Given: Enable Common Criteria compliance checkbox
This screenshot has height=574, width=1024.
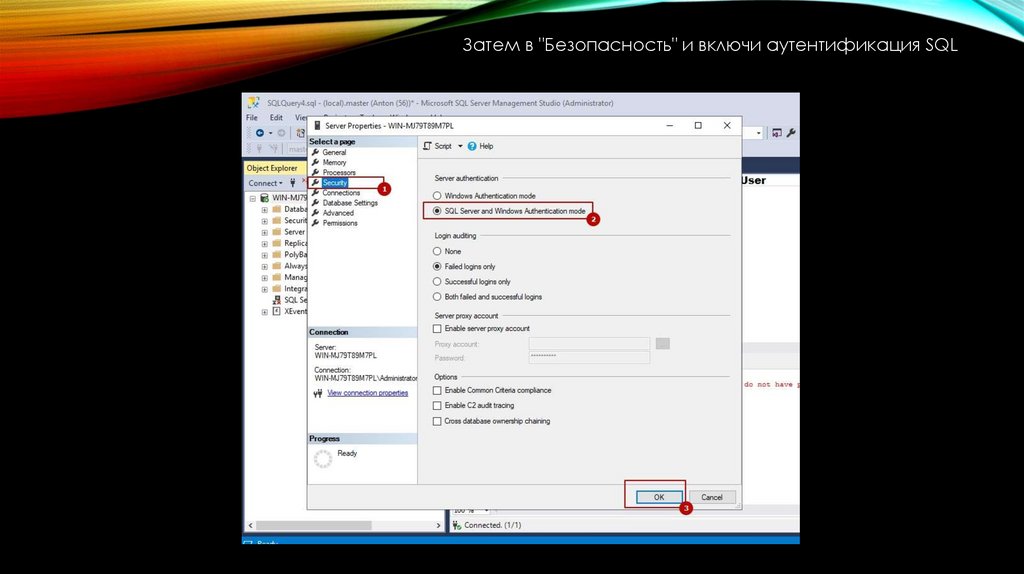Looking at the screenshot, I should click(x=437, y=391).
